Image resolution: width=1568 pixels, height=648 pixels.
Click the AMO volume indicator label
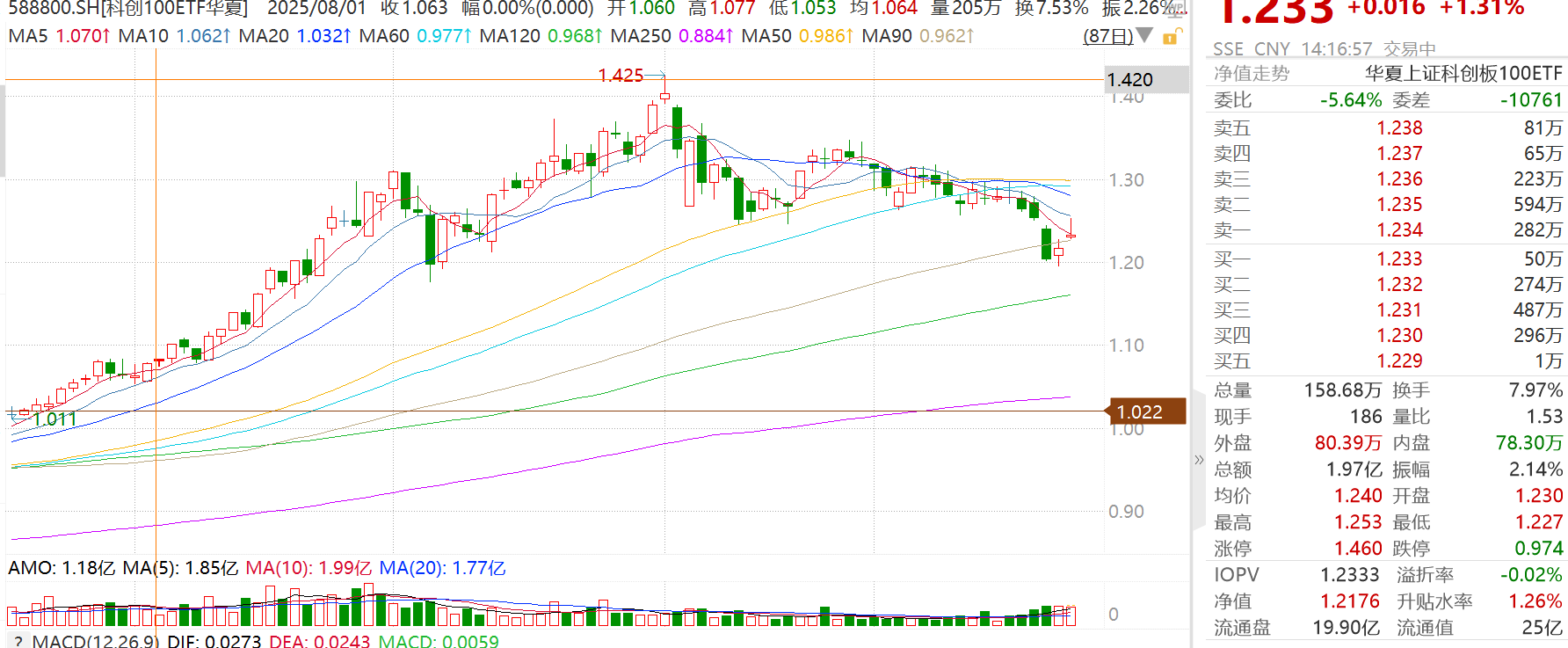[x=33, y=568]
